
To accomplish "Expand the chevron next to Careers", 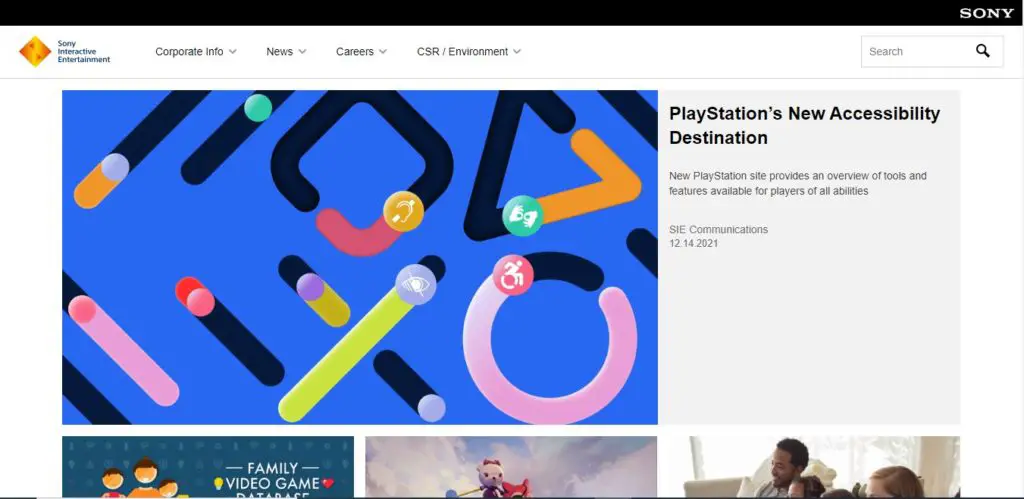I will pyautogui.click(x=383, y=52).
